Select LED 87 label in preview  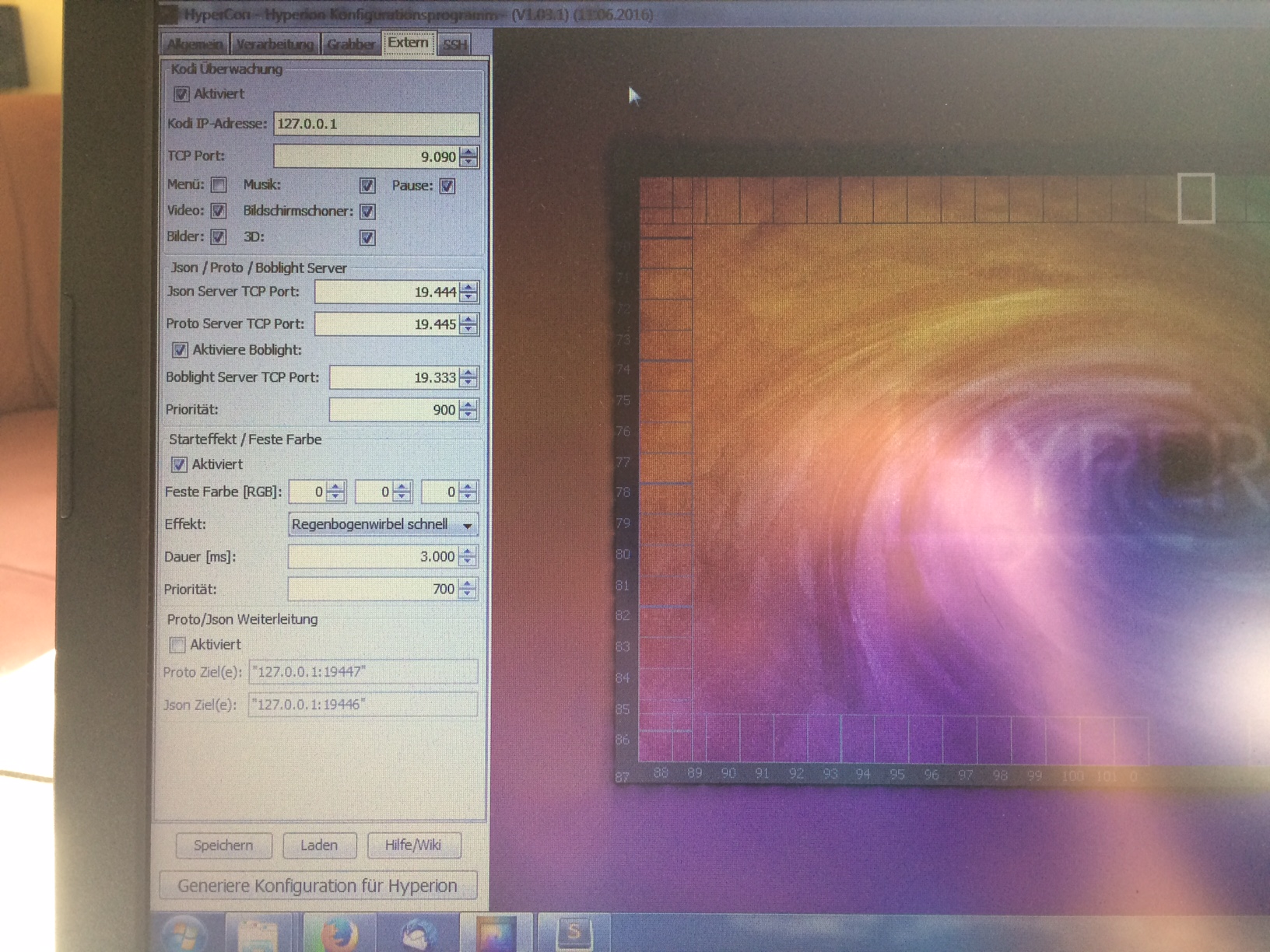point(622,777)
